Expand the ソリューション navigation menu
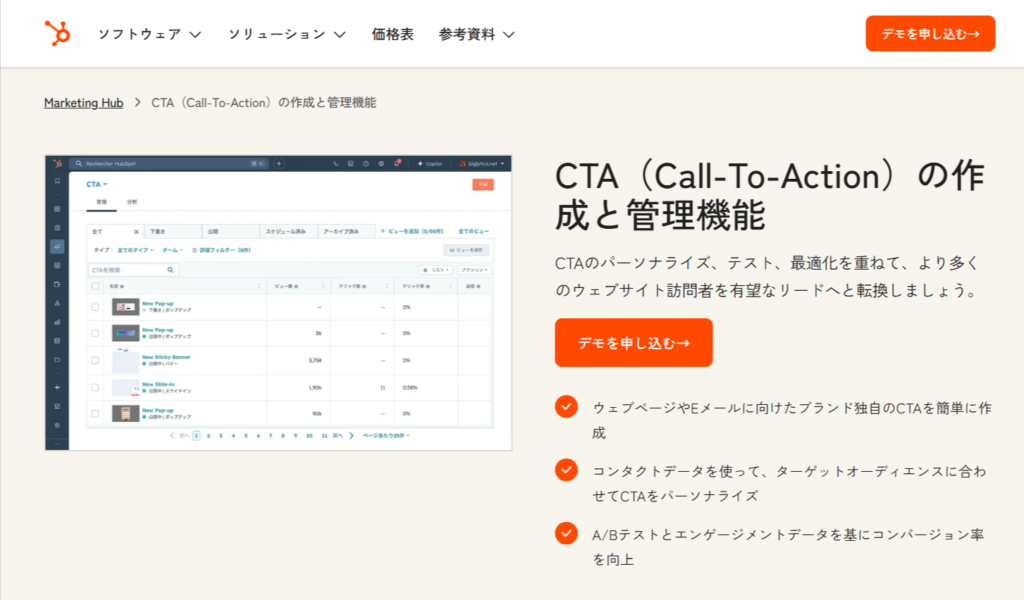Viewport: 1024px width, 600px height. click(x=287, y=35)
